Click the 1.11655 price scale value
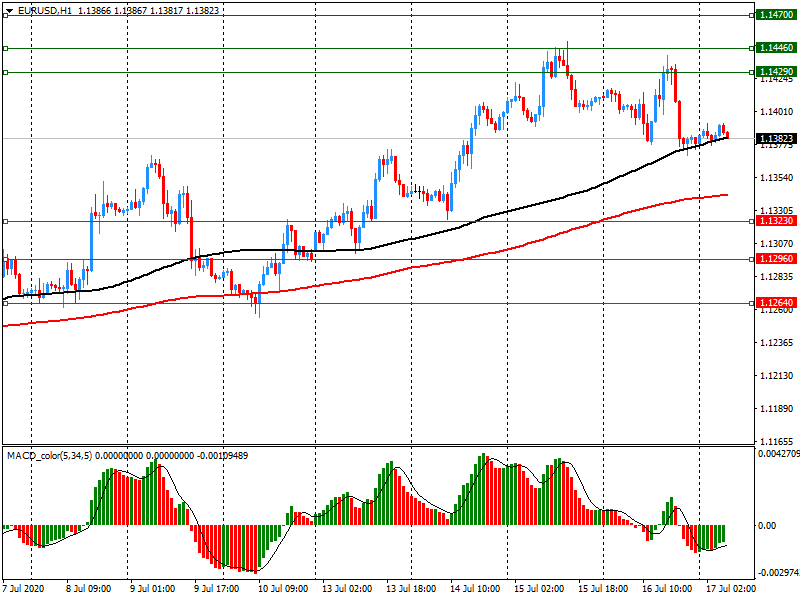 tap(777, 442)
